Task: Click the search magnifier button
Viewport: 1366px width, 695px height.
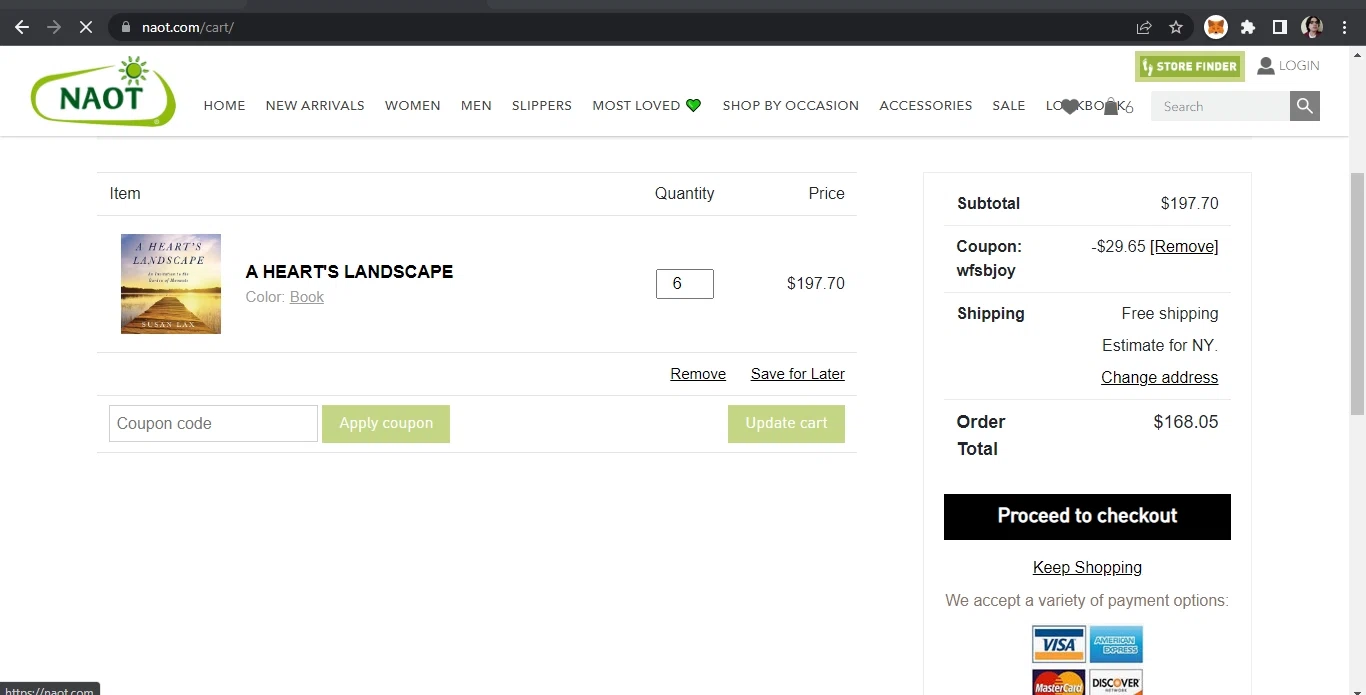Action: 1304,106
